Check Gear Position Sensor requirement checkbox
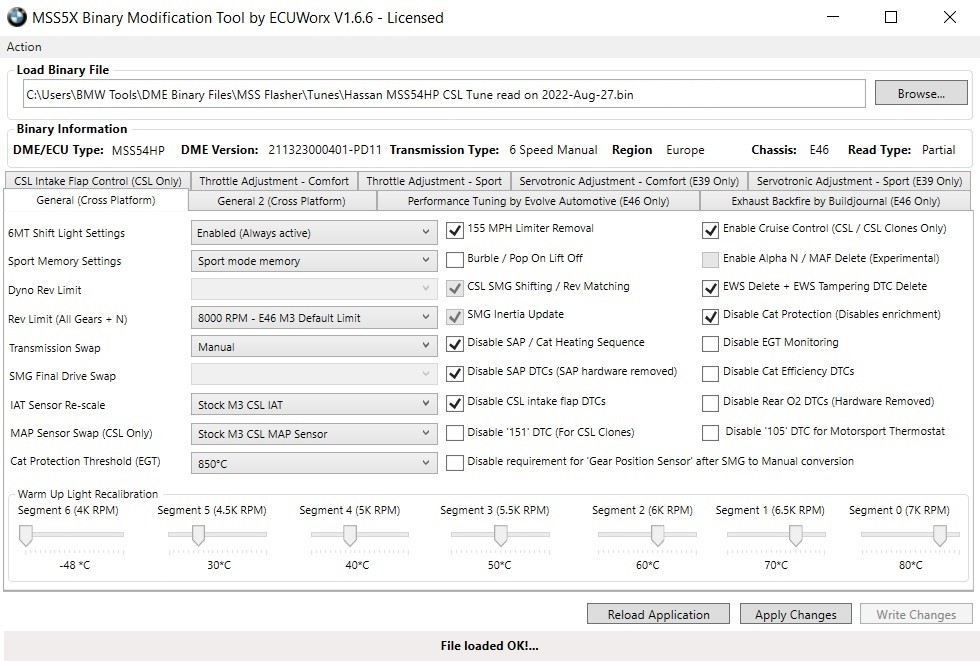 (455, 462)
